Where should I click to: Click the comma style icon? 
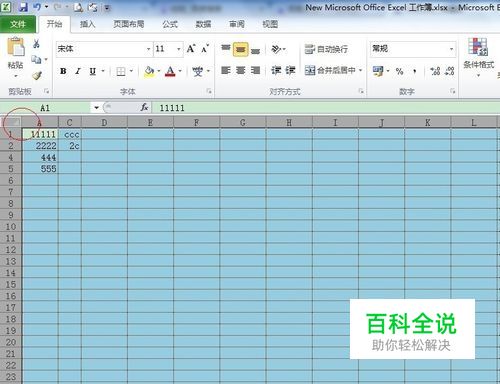click(414, 71)
